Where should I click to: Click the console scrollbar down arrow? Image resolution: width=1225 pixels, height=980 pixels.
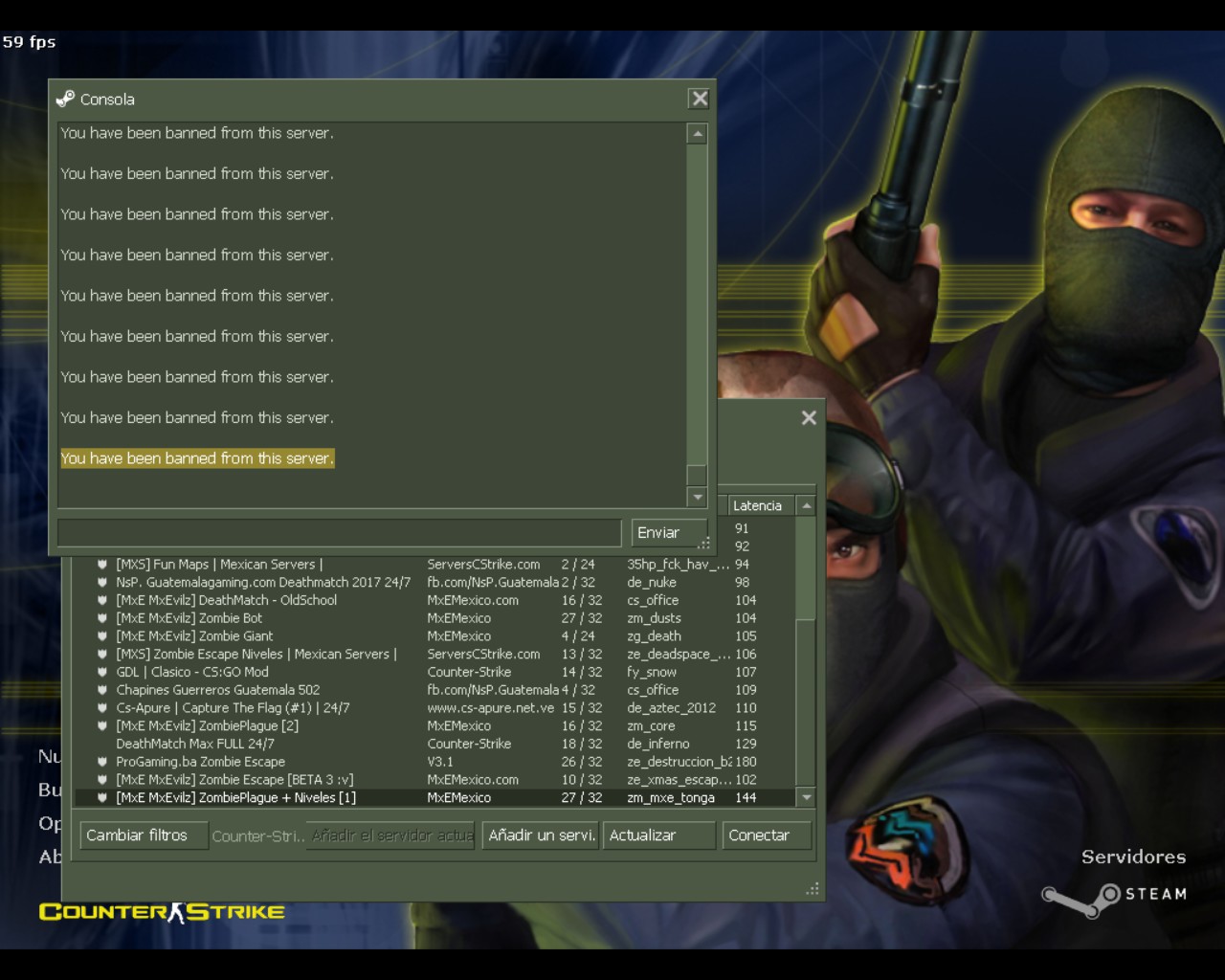pos(697,497)
